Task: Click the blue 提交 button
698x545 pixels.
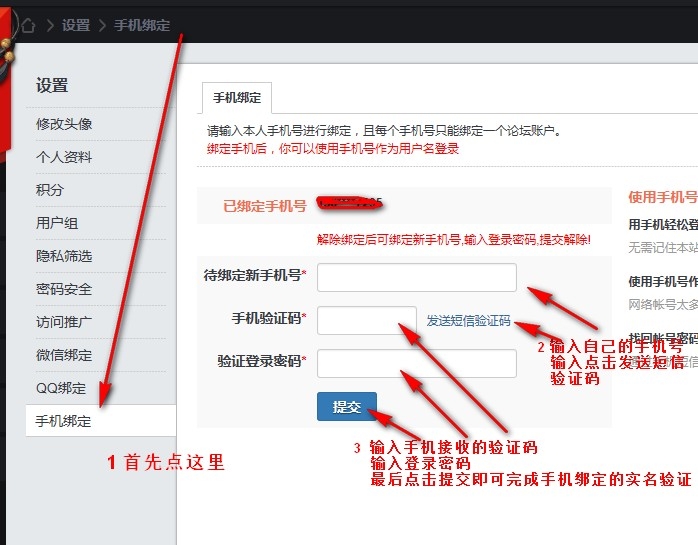Action: pyautogui.click(x=347, y=407)
